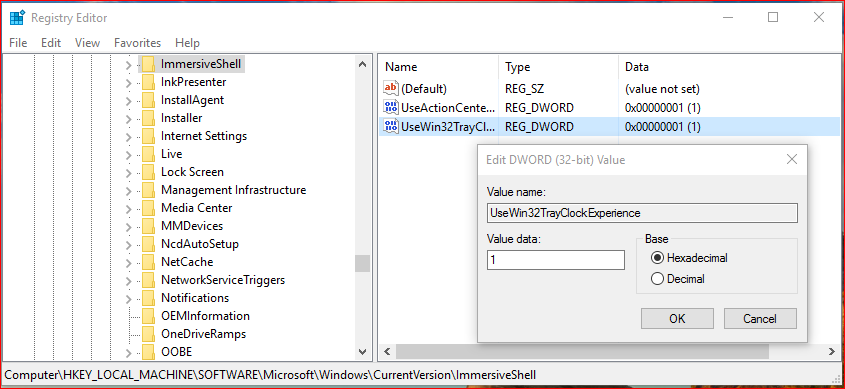Click the Lock Screen folder icon
This screenshot has height=389, width=845.
coord(148,172)
